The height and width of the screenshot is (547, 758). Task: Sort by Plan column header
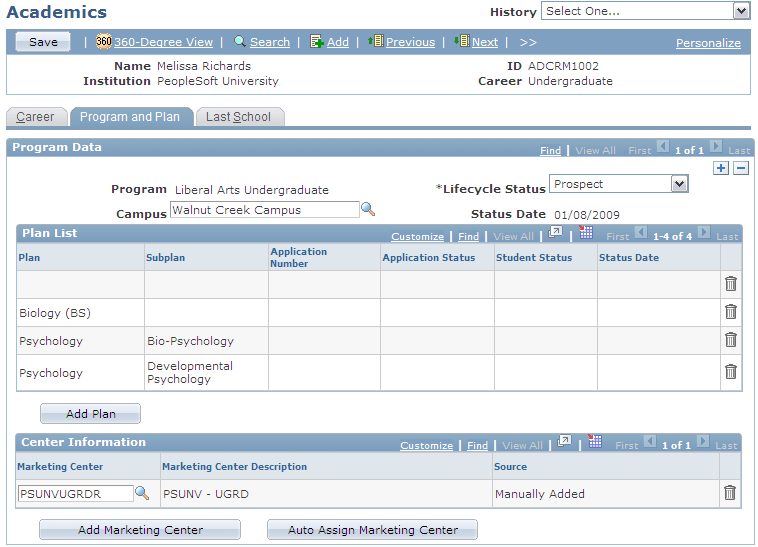click(29, 258)
